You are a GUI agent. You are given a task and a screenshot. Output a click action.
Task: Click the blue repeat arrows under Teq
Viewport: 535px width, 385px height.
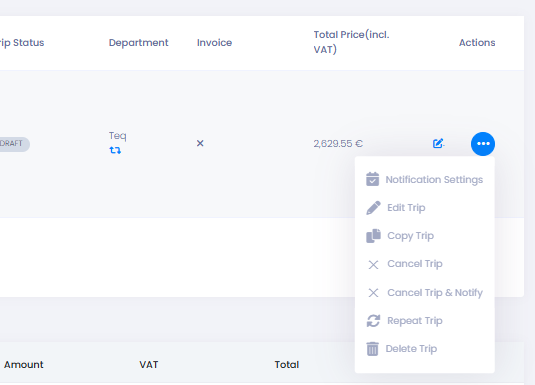coord(115,150)
